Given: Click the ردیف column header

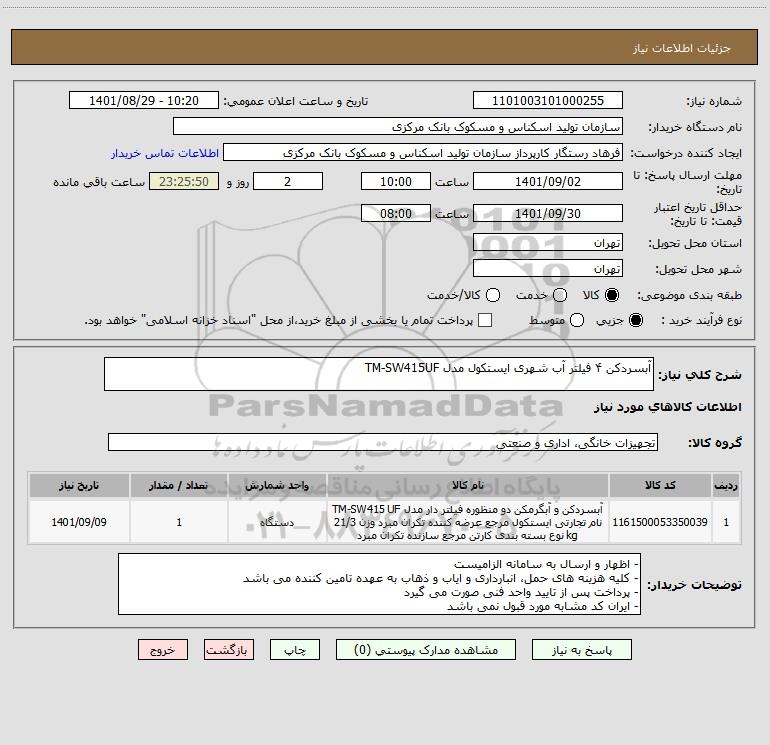Looking at the screenshot, I should [726, 486].
